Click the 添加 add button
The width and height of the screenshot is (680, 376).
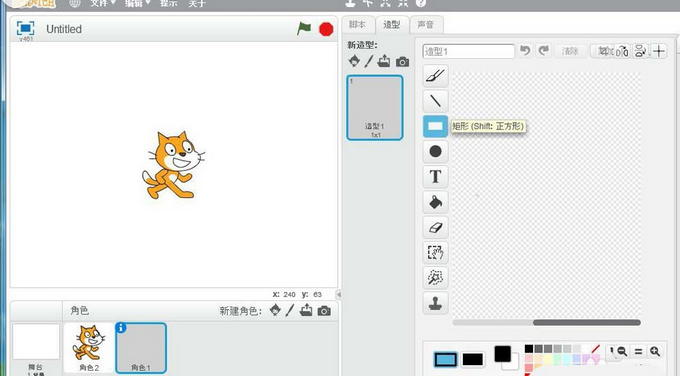pos(603,51)
